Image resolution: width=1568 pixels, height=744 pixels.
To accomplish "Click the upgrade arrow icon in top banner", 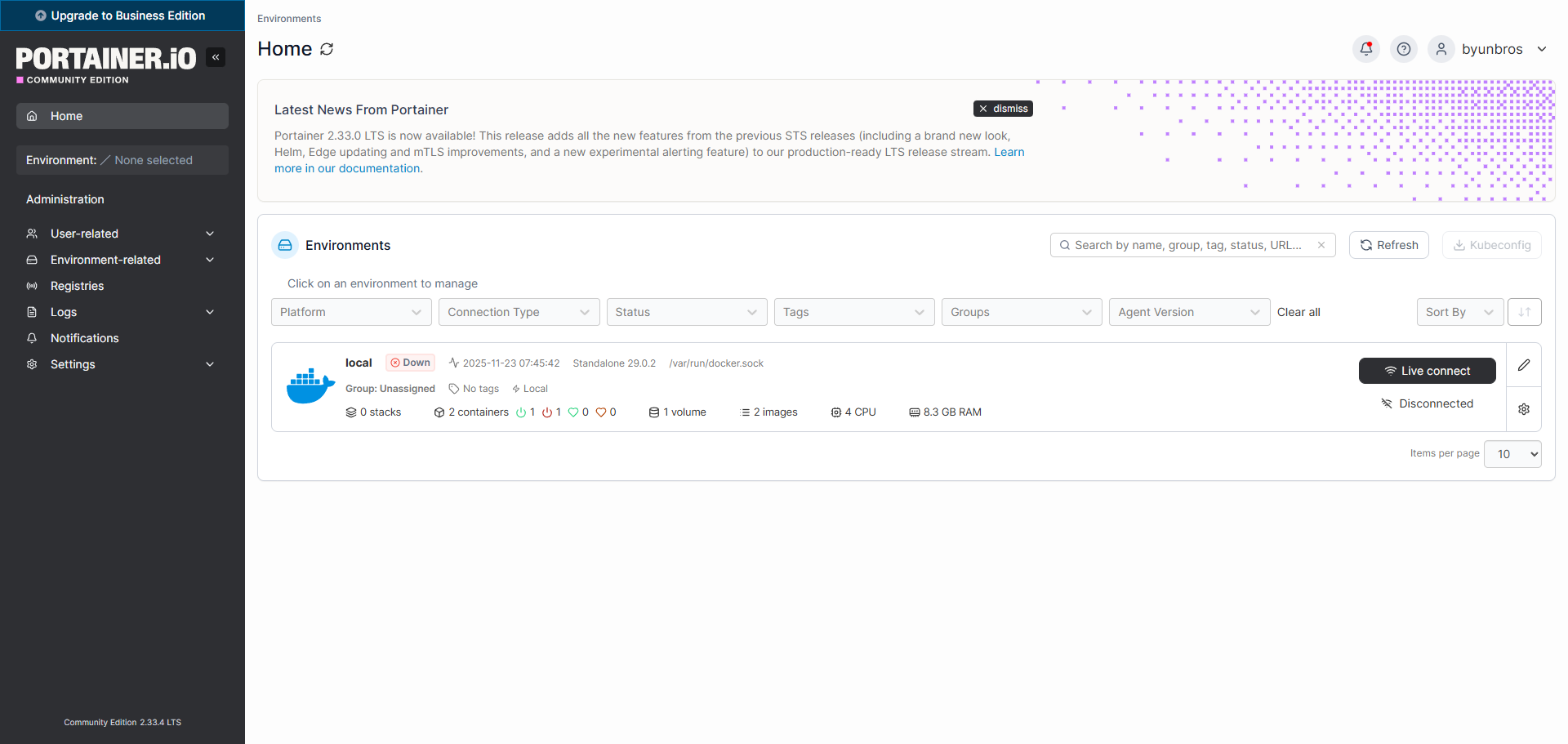I will pos(41,16).
